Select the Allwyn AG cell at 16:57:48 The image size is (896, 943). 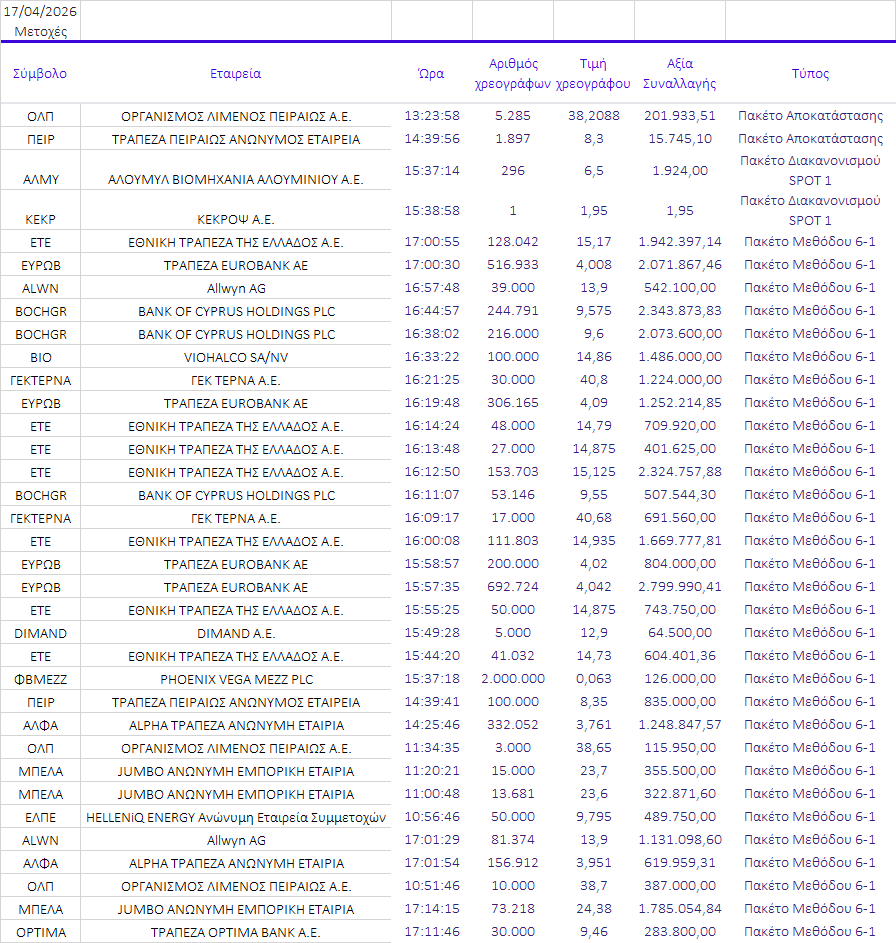(236, 289)
